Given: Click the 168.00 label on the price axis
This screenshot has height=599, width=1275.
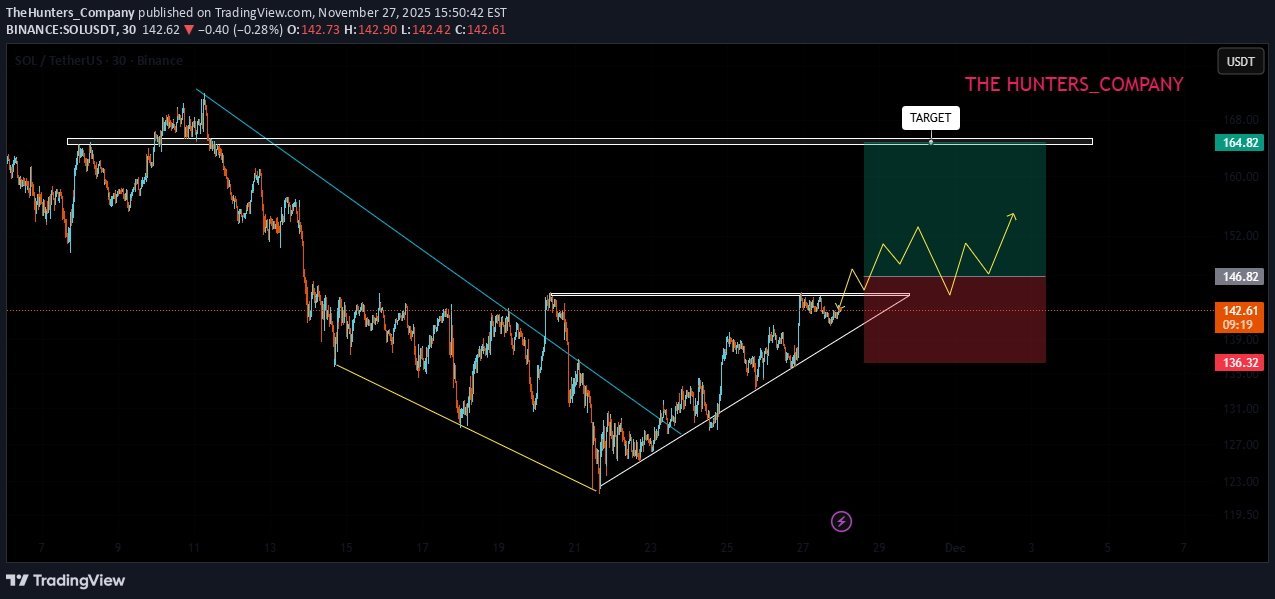Looking at the screenshot, I should pyautogui.click(x=1240, y=119).
